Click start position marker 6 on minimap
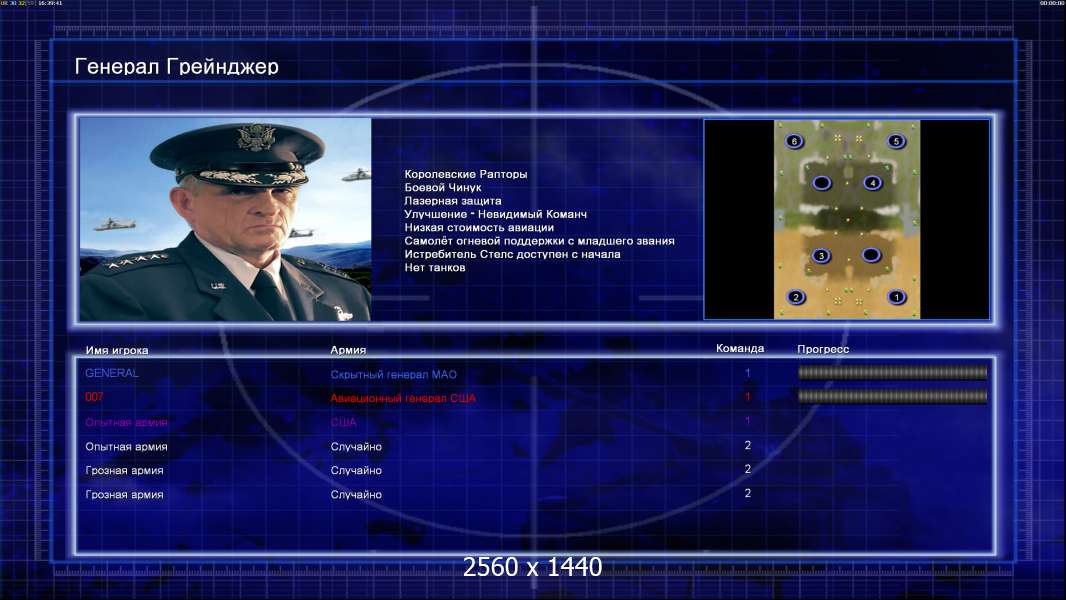Viewport: 1066px width, 600px height. (794, 141)
